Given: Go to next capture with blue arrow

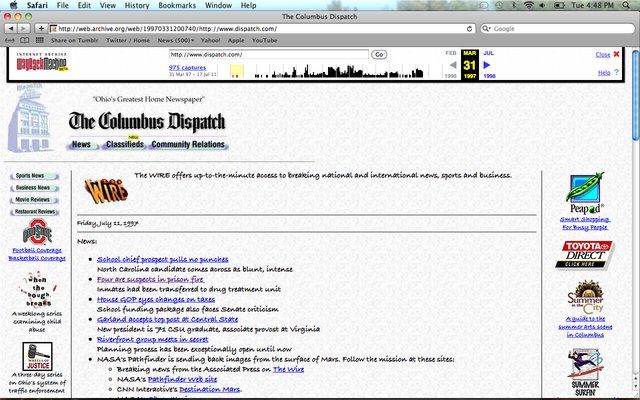Looking at the screenshot, I should [x=487, y=64].
